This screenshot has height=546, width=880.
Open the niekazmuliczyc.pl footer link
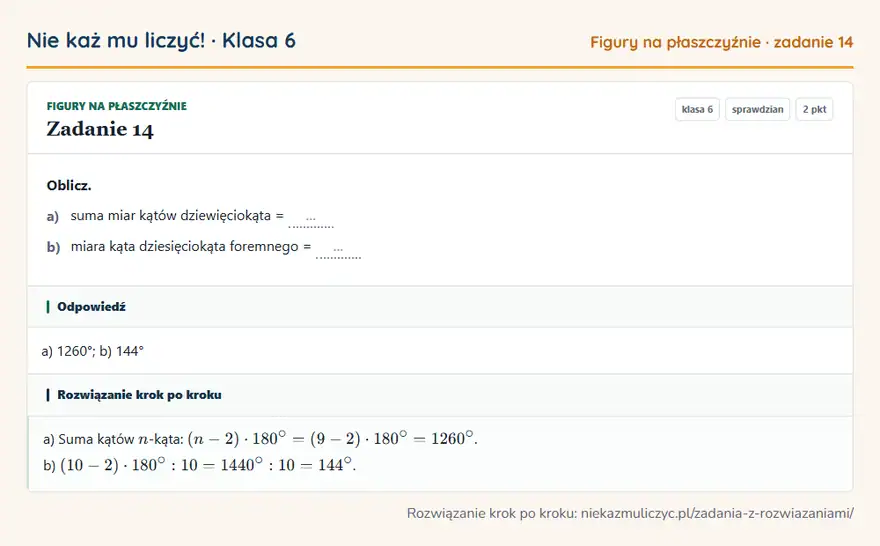coord(717,513)
